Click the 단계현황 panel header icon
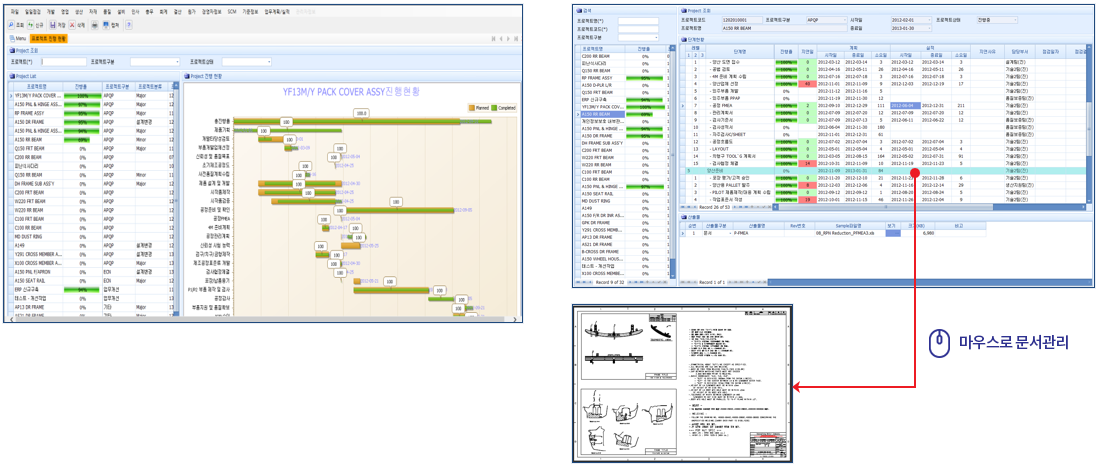This screenshot has width=1100, height=465. pyautogui.click(x=683, y=39)
